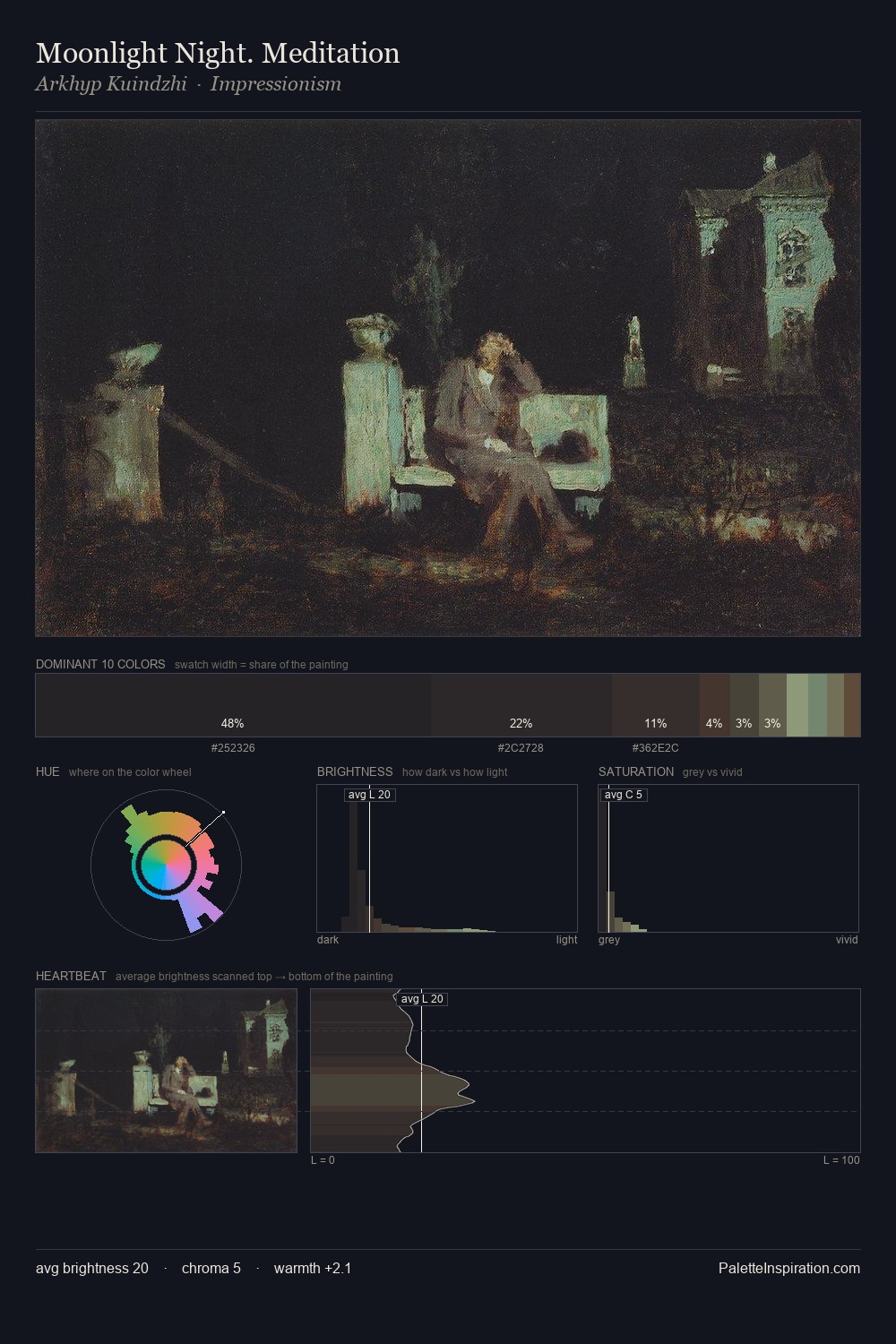Click the avg L 20 label in brightness histogram

[x=369, y=795]
